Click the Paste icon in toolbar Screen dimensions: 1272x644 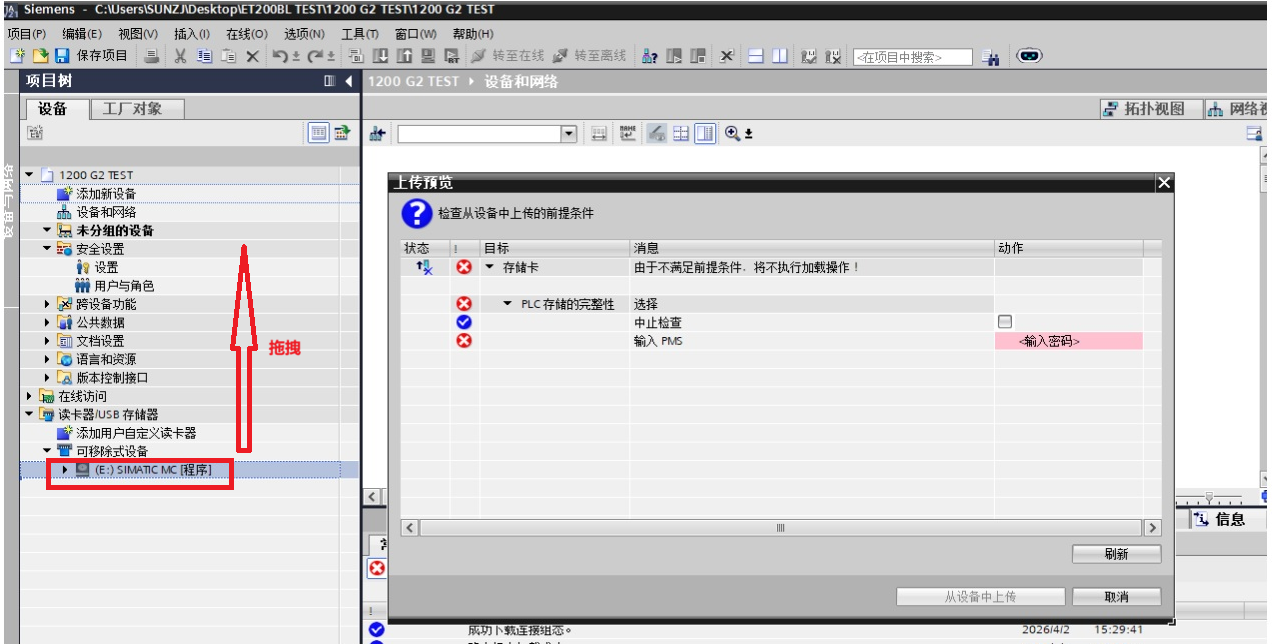228,56
